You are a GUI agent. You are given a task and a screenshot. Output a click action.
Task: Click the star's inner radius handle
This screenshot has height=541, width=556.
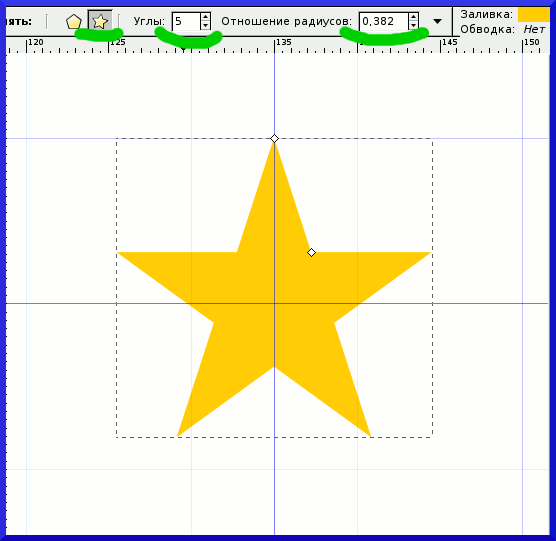point(311,252)
